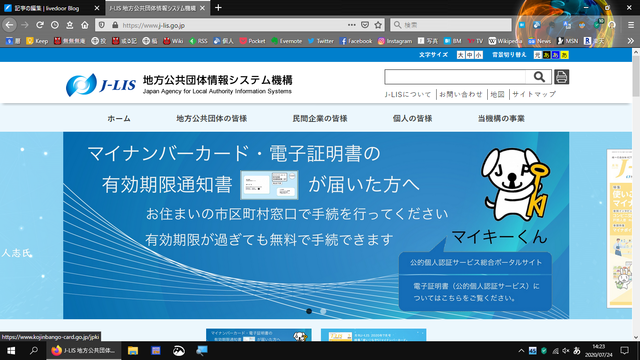Click the yellow J-LIS thumbnail below the banner
The width and height of the screenshot is (640, 360).
point(373,335)
